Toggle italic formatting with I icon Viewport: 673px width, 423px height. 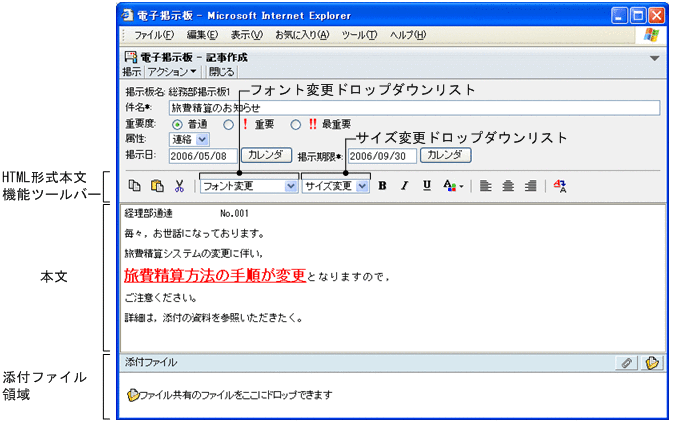coord(404,186)
